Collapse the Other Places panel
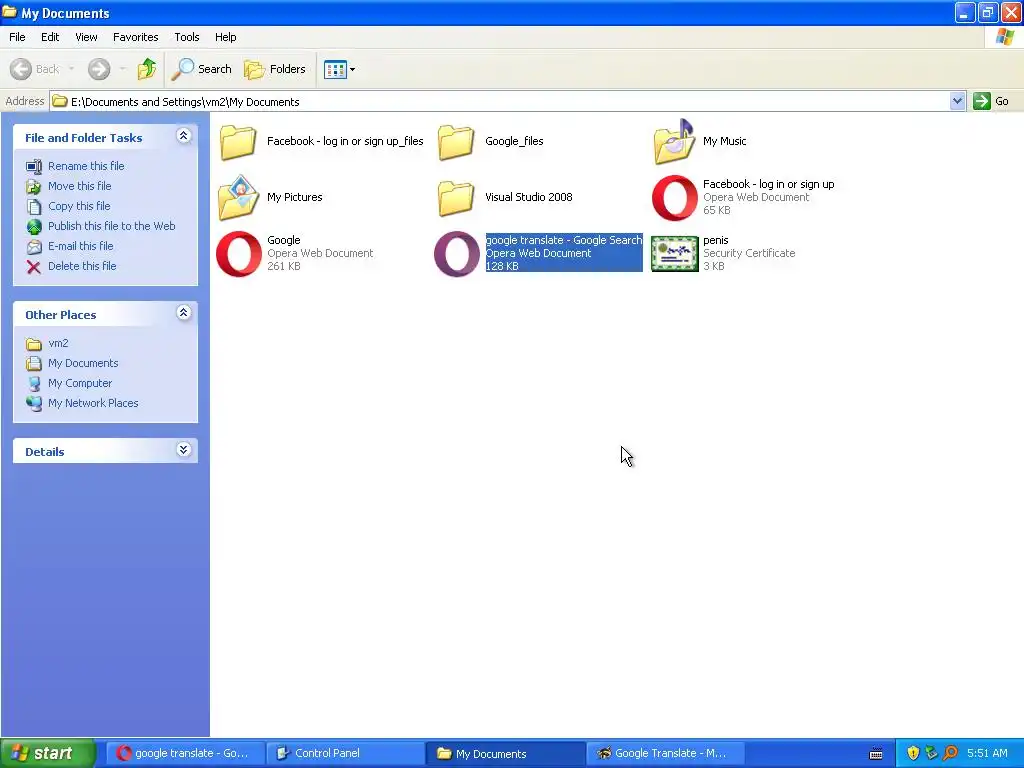 [x=184, y=313]
